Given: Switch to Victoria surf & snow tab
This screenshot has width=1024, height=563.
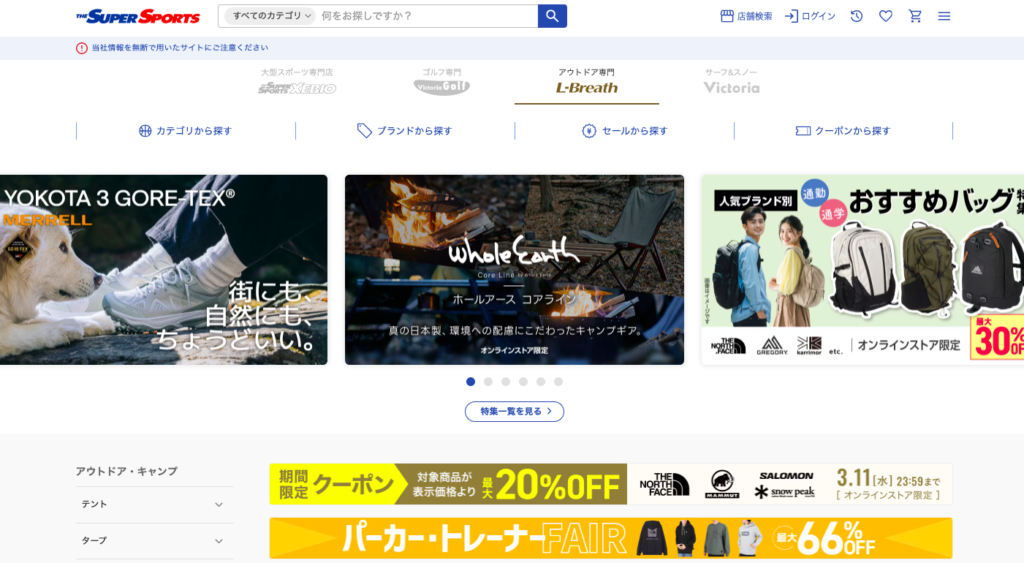Looking at the screenshot, I should (x=731, y=82).
